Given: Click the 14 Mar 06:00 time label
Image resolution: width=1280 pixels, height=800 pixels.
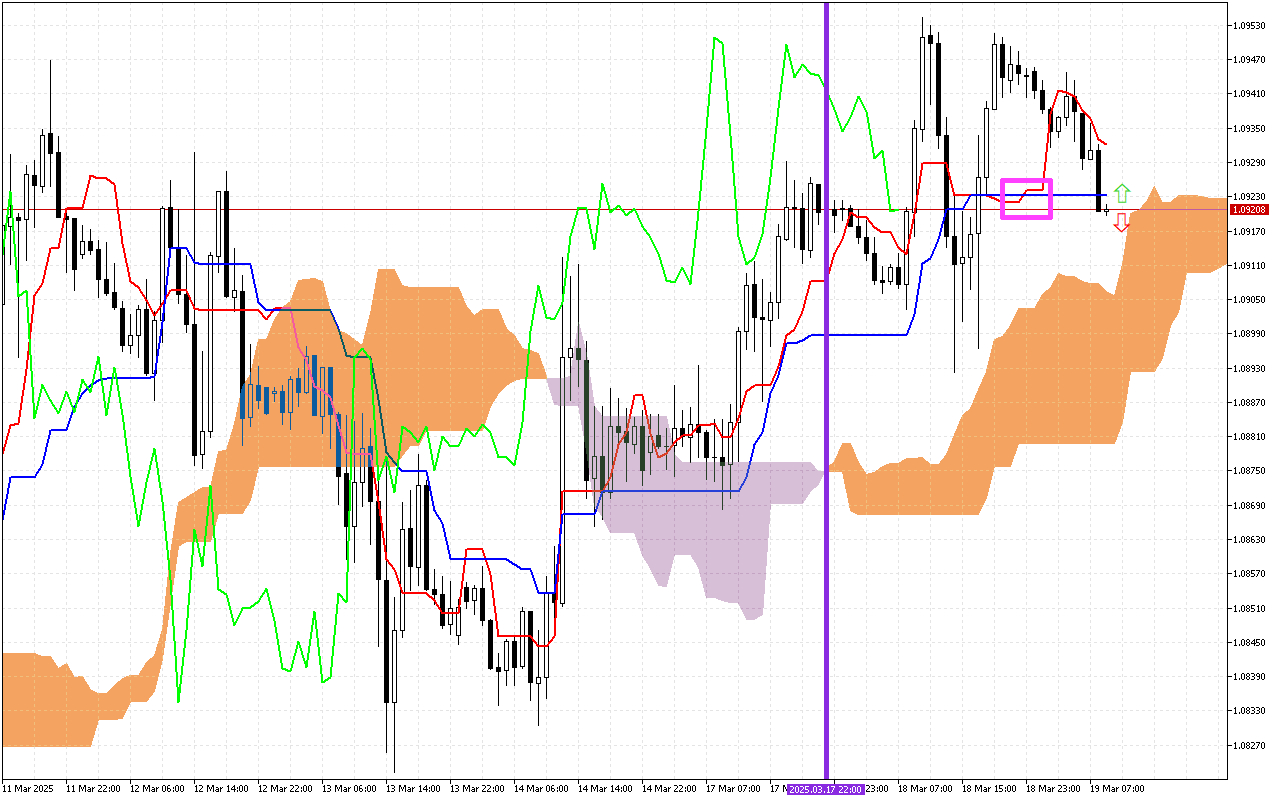Looking at the screenshot, I should click(541, 789).
